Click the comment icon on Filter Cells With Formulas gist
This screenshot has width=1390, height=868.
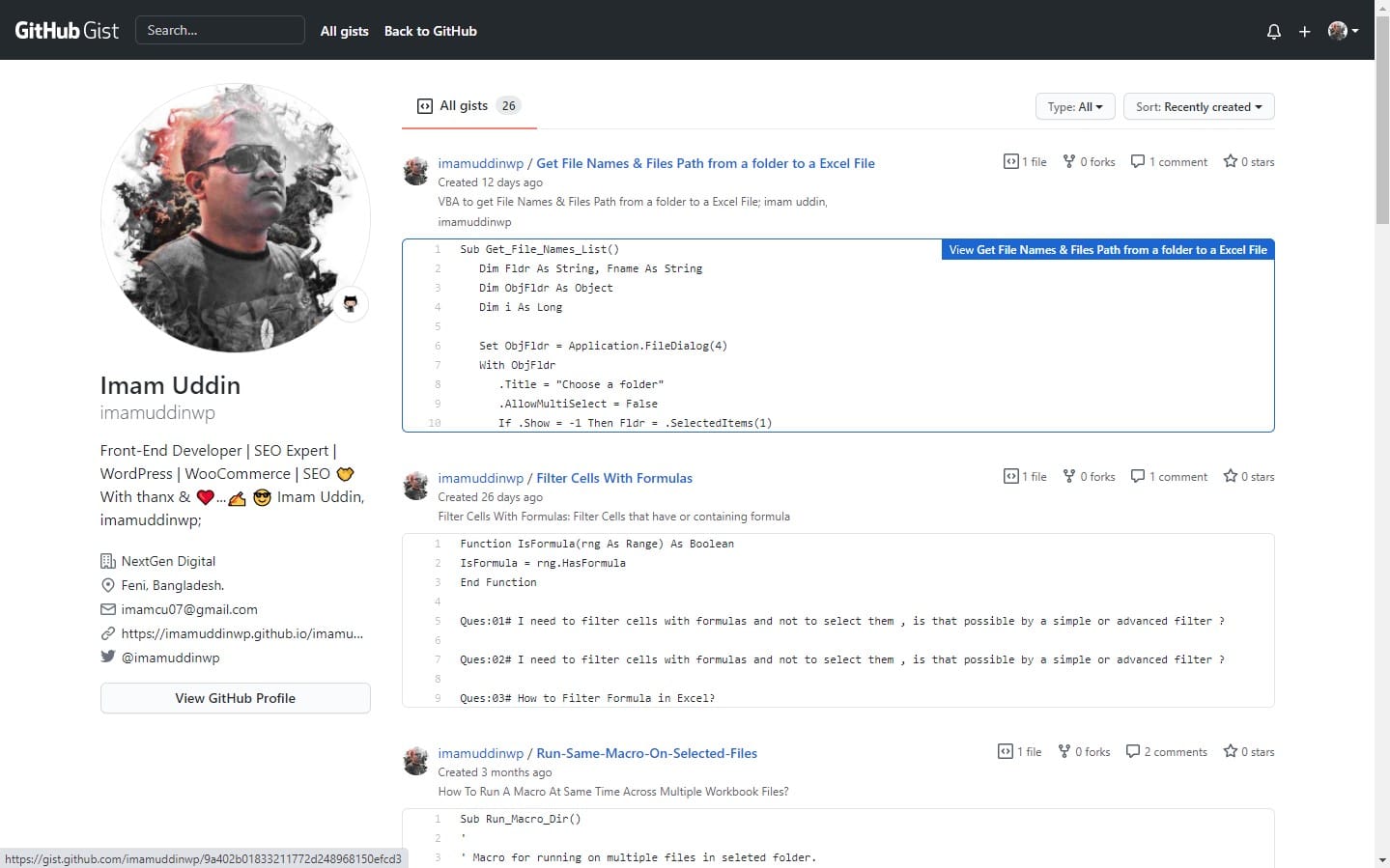pyautogui.click(x=1138, y=476)
